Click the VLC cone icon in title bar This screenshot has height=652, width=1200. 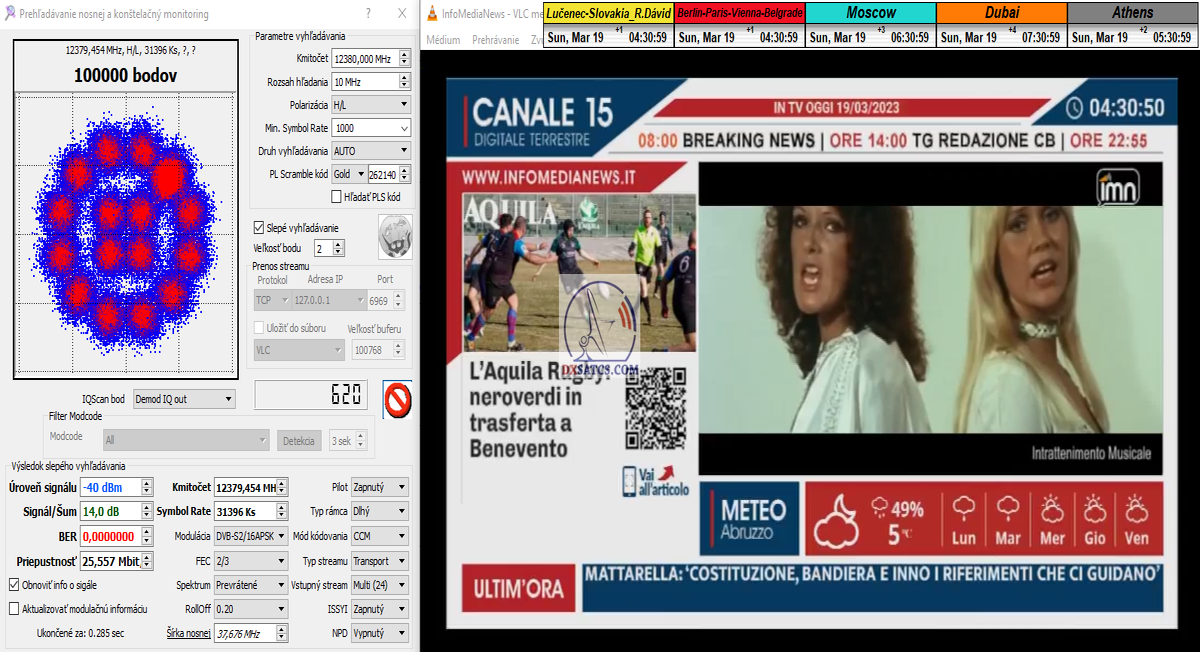[431, 14]
